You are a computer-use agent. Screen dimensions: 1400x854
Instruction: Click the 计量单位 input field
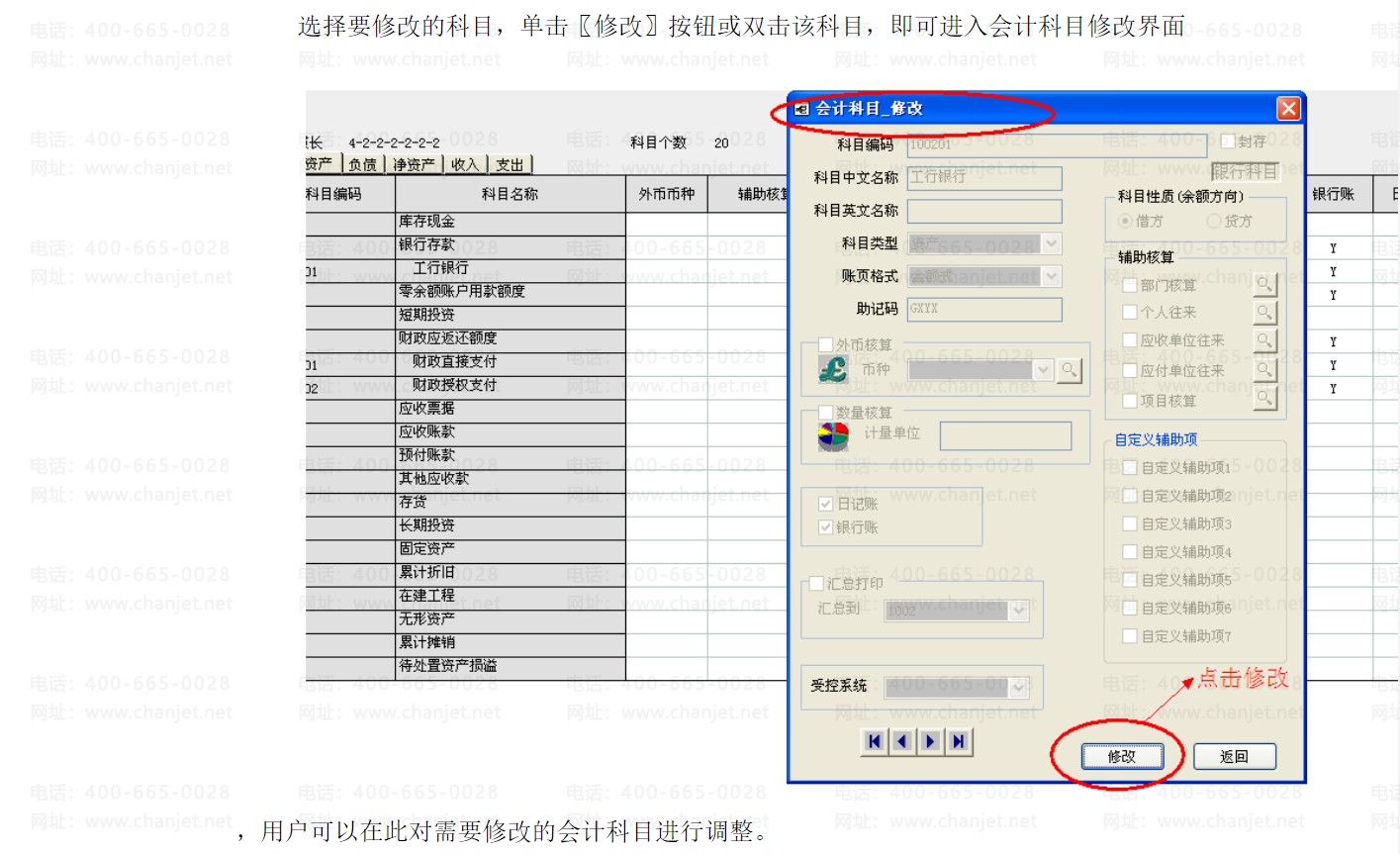tap(1005, 435)
